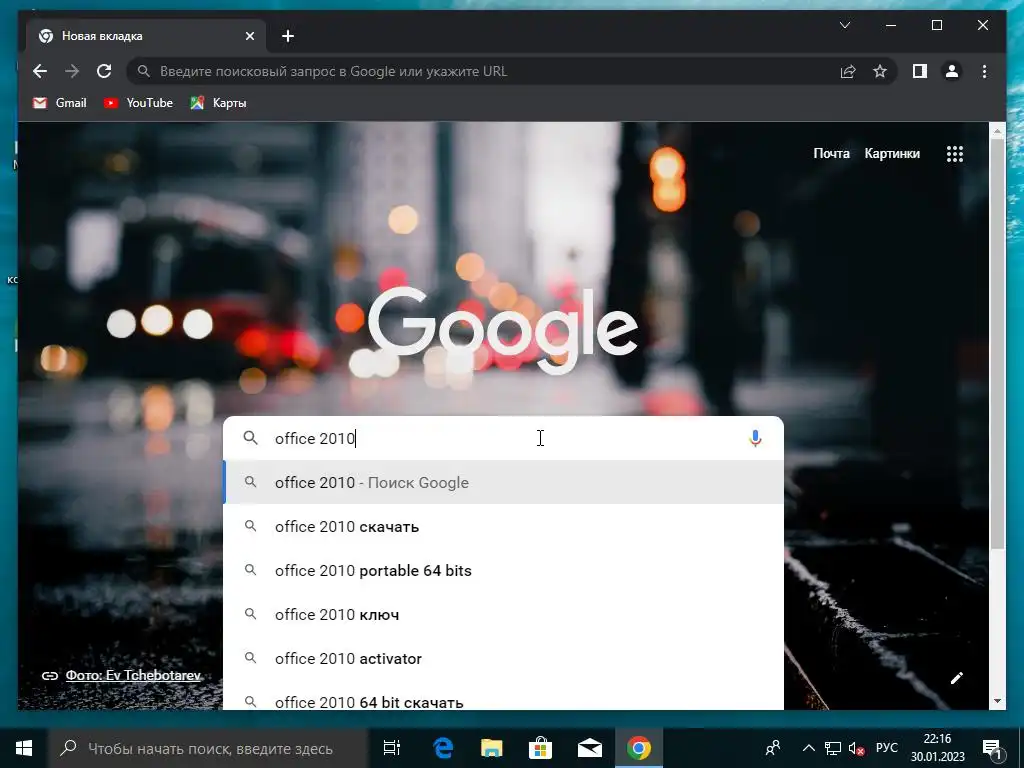Choose suggestion office 2010 - Поиск Google

(504, 482)
